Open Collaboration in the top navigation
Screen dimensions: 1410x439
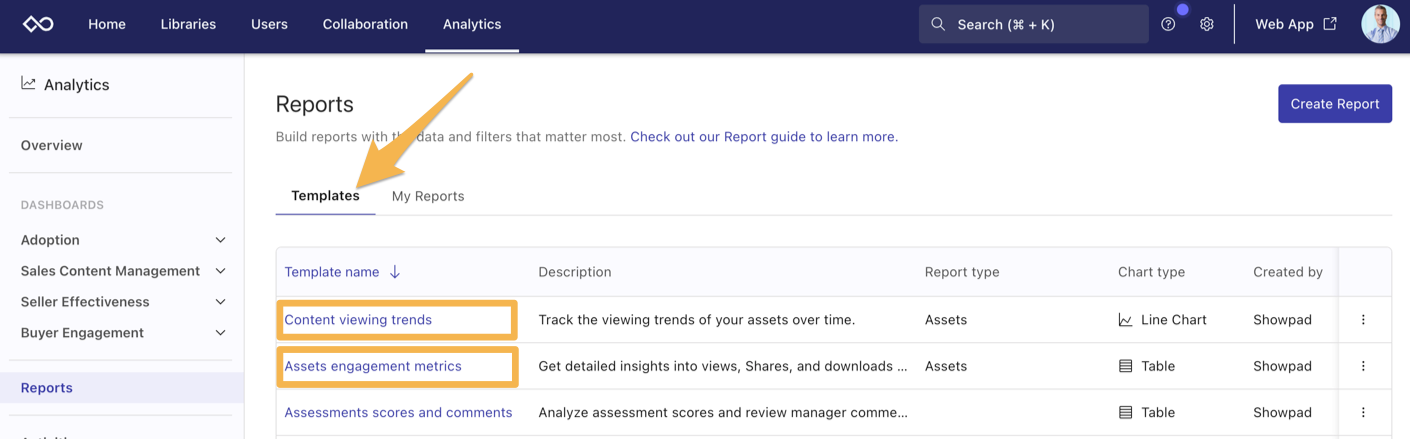tap(365, 24)
